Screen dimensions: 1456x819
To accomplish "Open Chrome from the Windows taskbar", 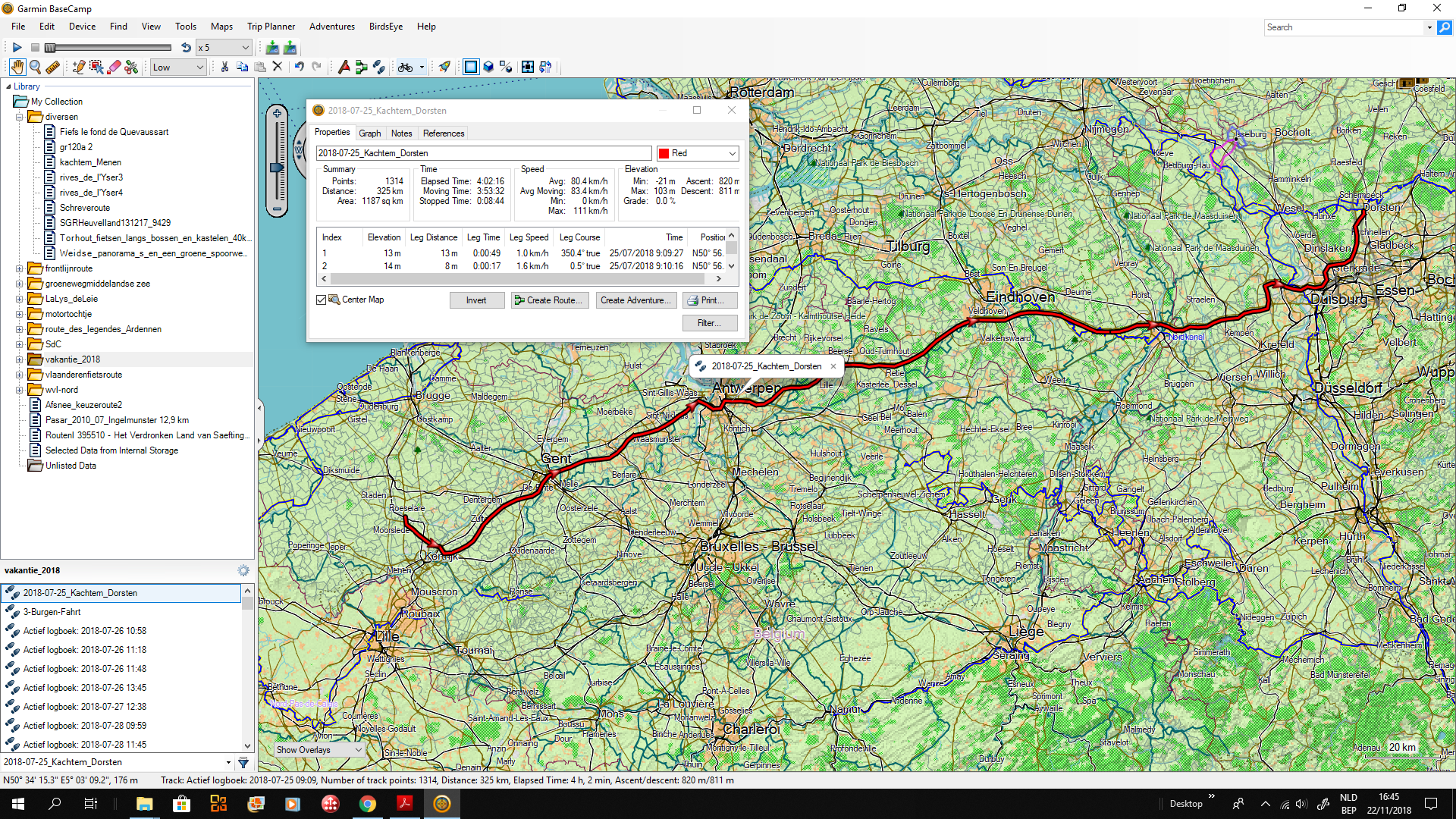I will pos(367,804).
